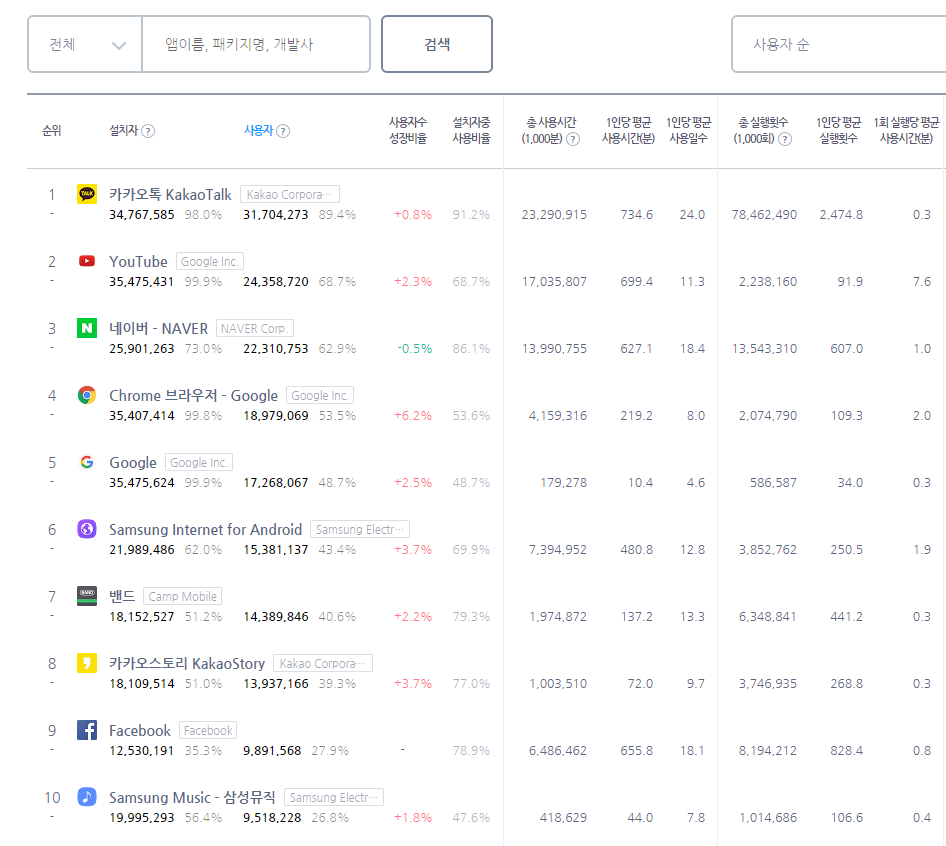Click the Facebook developer tag

tap(208, 730)
